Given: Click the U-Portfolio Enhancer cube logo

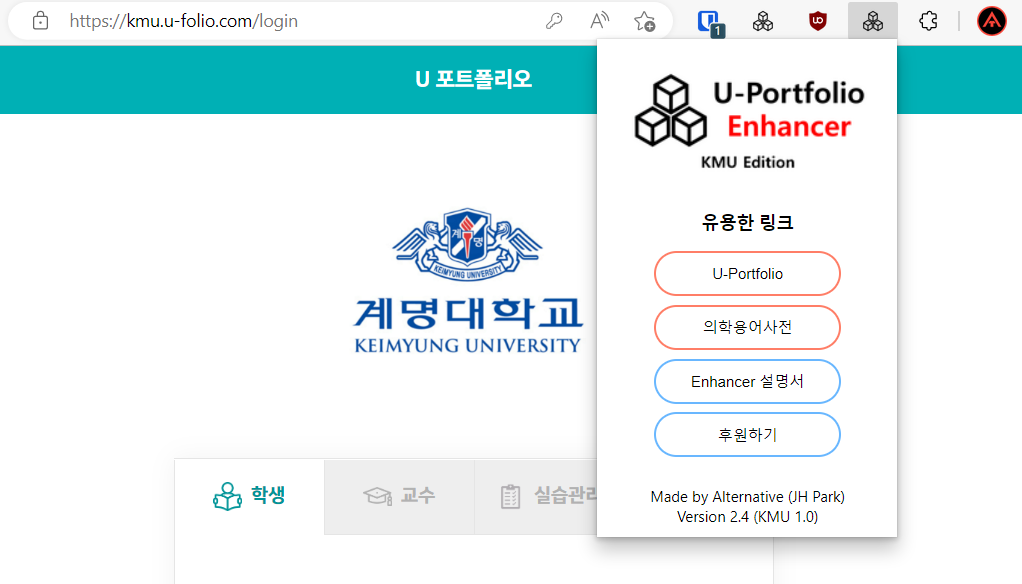Looking at the screenshot, I should [x=671, y=110].
